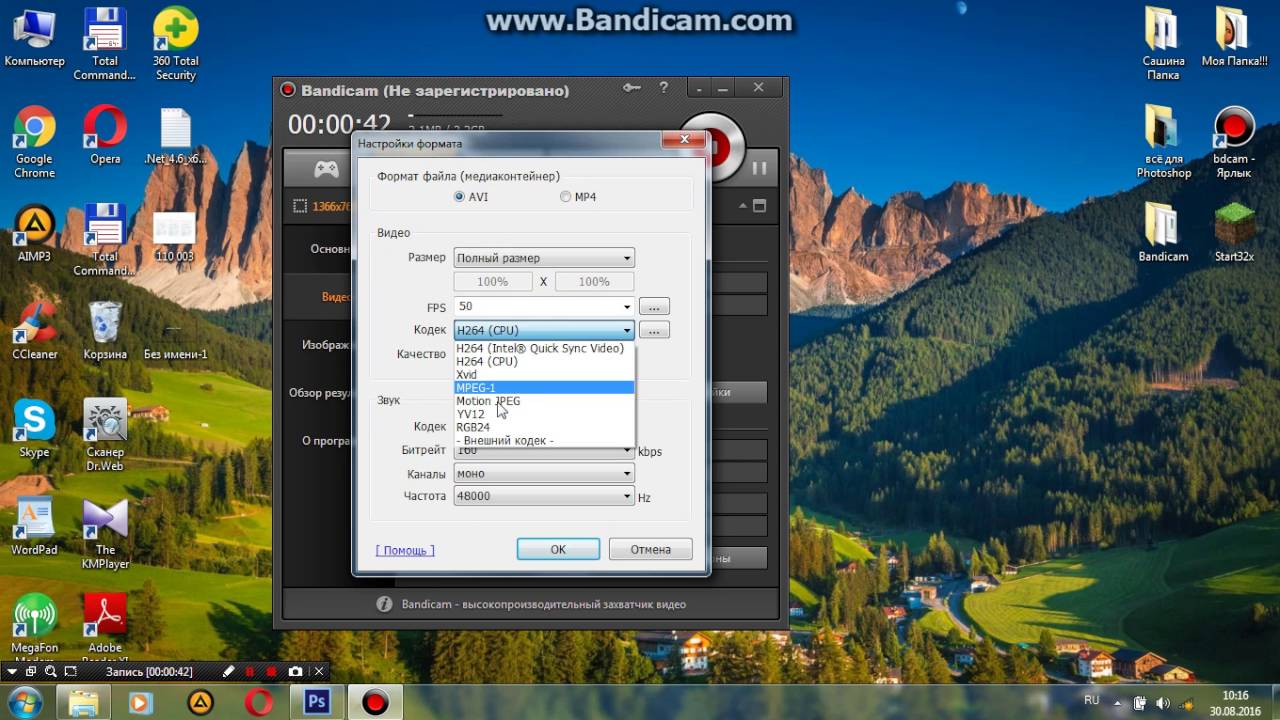The height and width of the screenshot is (720, 1280).
Task: Click the dotted rectangle target icon in Bandicam
Action: tap(299, 206)
